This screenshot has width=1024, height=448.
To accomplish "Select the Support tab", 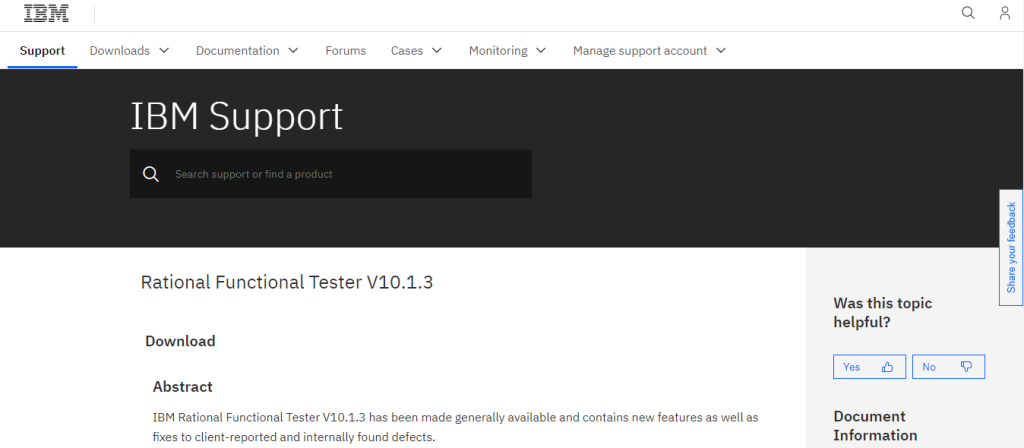I will pos(42,50).
